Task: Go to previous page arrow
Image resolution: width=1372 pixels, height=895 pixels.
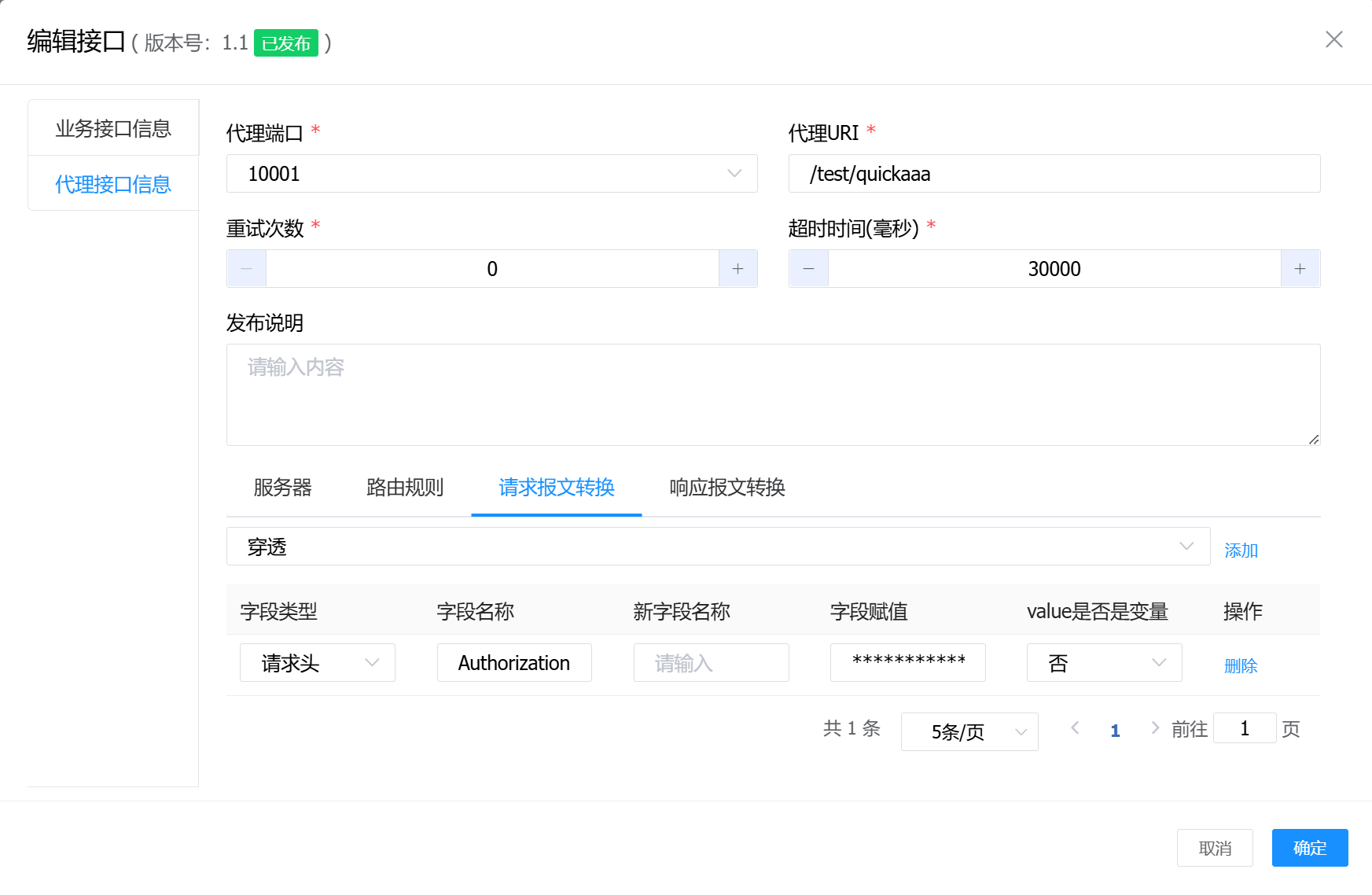Action: [x=1075, y=728]
